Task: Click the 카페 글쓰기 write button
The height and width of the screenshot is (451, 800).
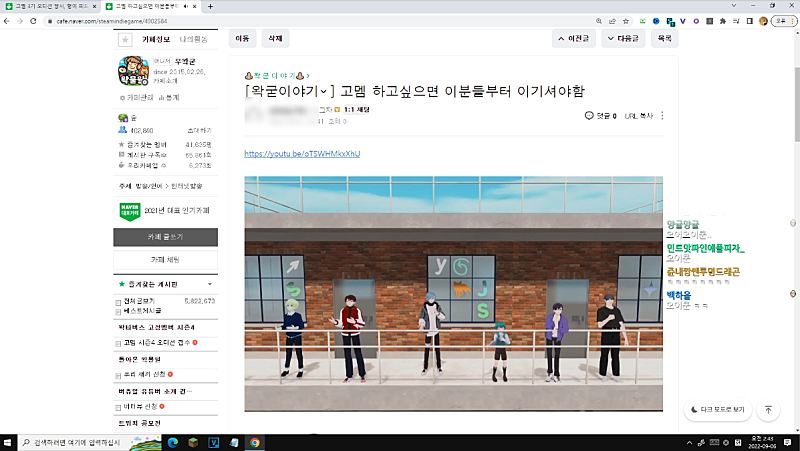Action: 165,237
